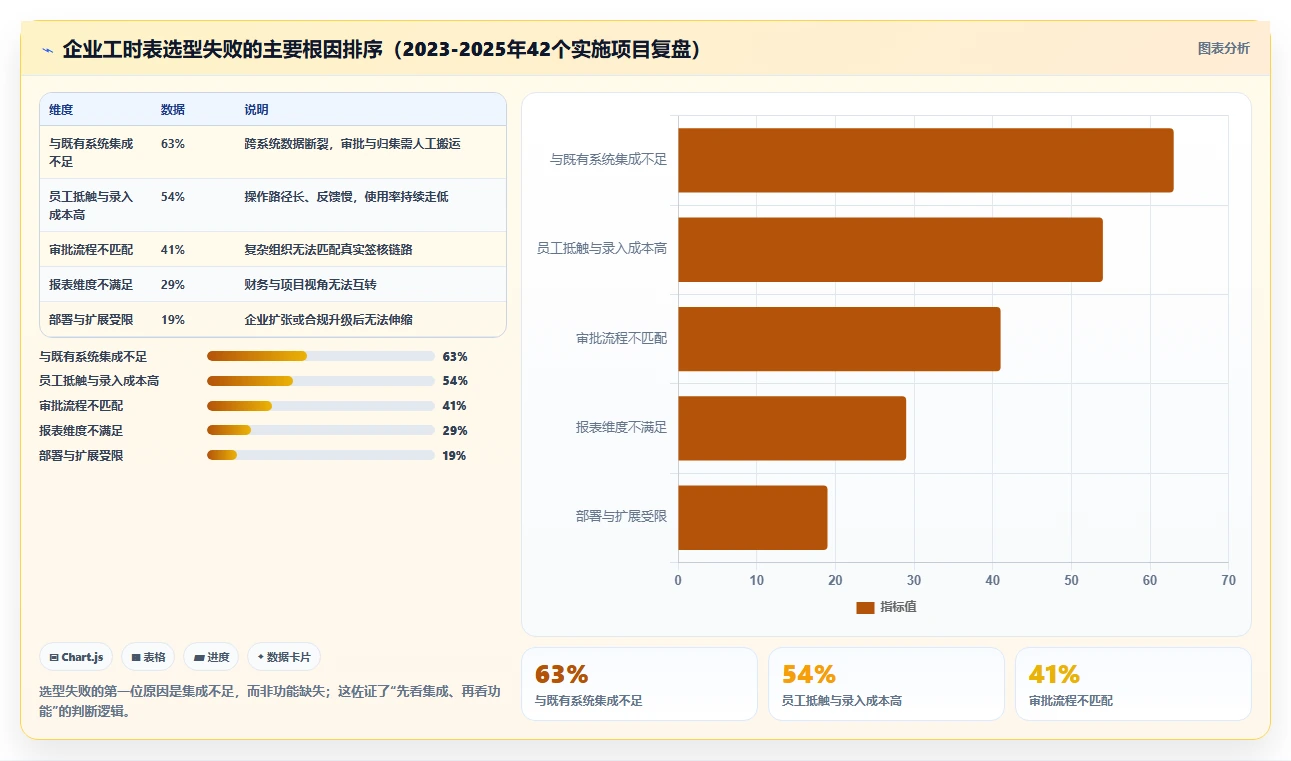Click the 63% value next to first progress bar
Screen dimensions: 1291x761
click(455, 356)
